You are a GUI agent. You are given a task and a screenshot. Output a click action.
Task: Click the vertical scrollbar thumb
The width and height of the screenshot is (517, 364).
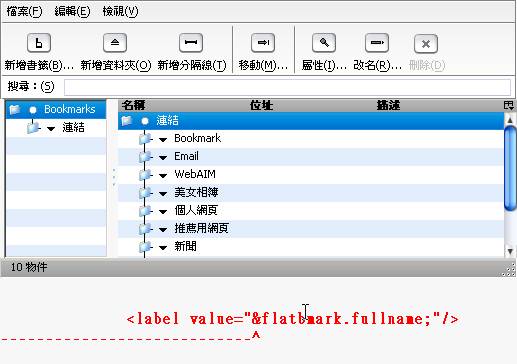coord(510,169)
